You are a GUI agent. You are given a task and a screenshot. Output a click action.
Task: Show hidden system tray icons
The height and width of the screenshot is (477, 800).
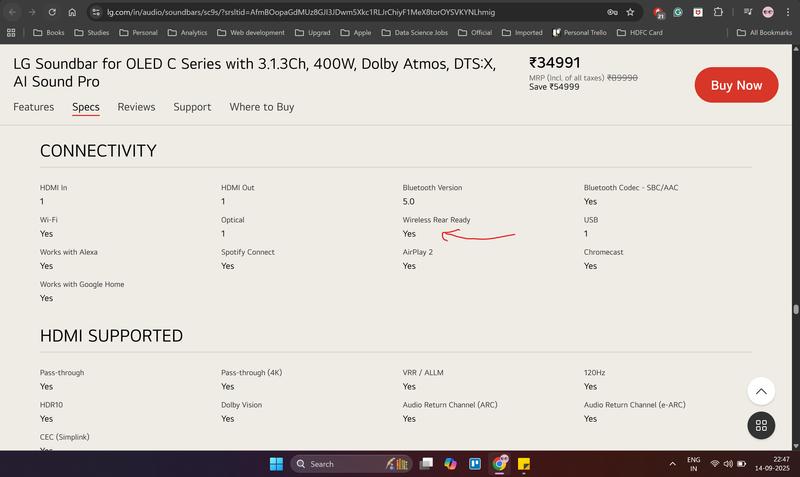[672, 464]
